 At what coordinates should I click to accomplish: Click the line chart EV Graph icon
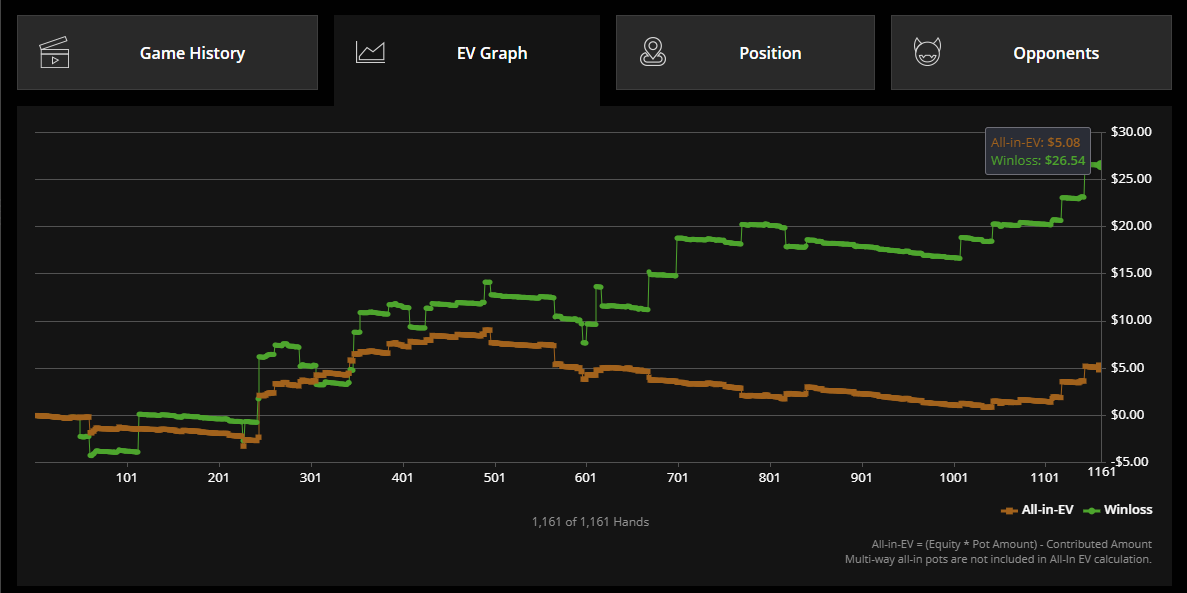coord(370,52)
